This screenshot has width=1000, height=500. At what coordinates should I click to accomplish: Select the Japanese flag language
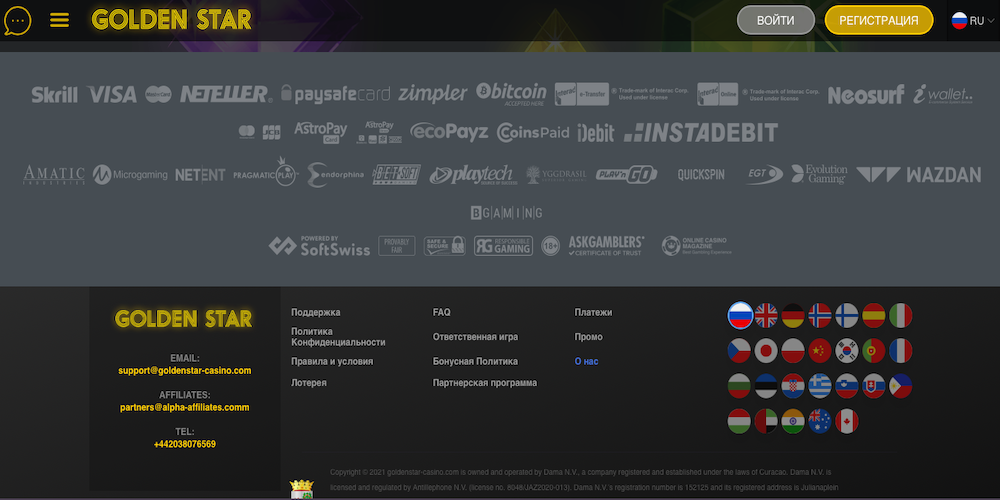click(x=766, y=351)
